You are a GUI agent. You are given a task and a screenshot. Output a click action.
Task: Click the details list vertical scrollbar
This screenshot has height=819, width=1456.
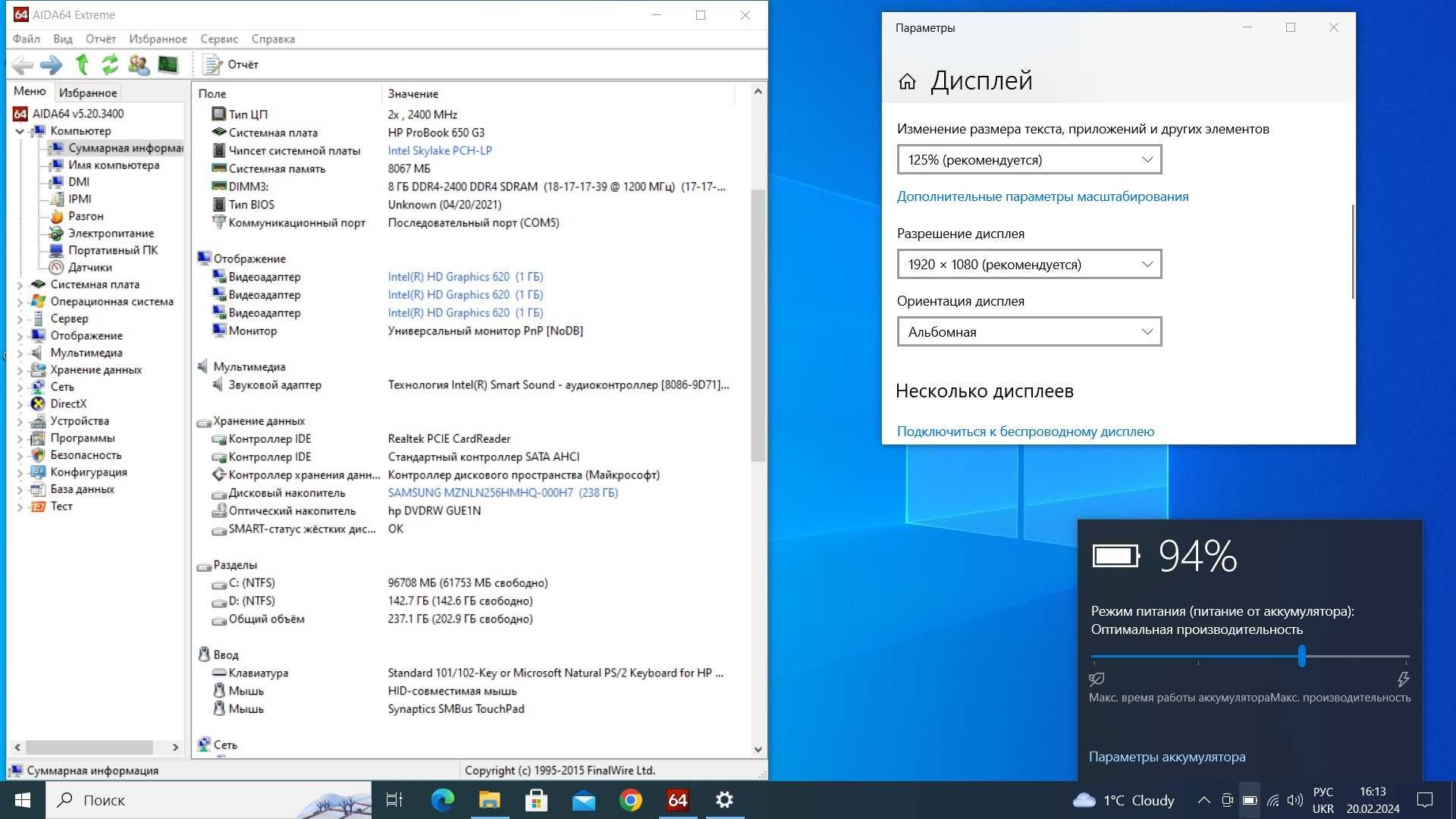[x=758, y=326]
